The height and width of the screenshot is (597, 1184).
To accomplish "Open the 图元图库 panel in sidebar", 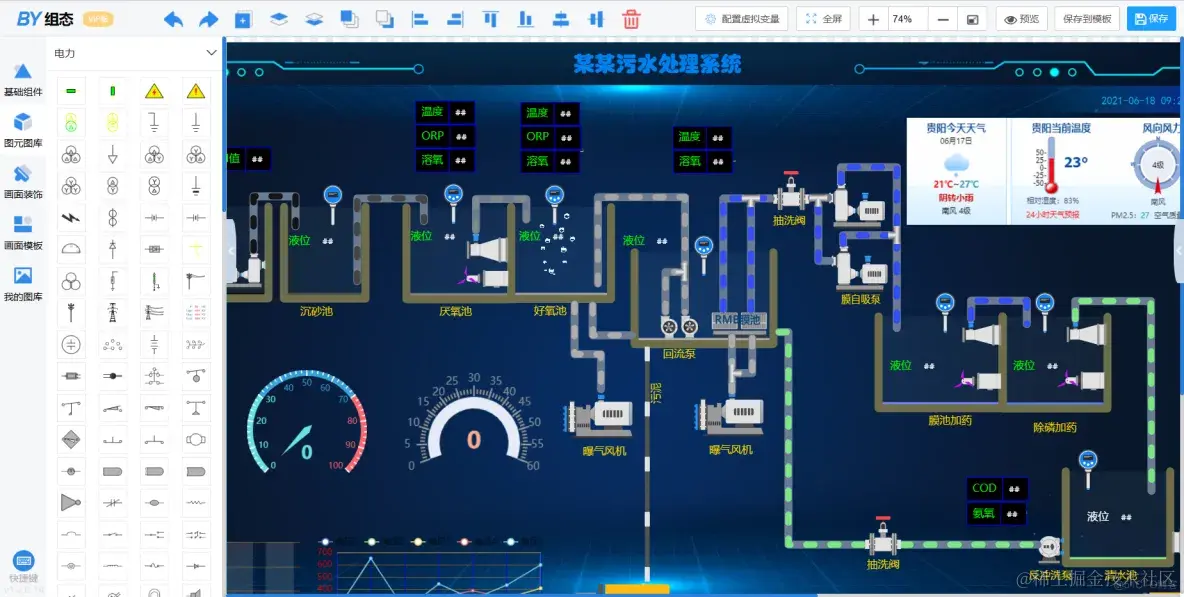I will coord(22,130).
